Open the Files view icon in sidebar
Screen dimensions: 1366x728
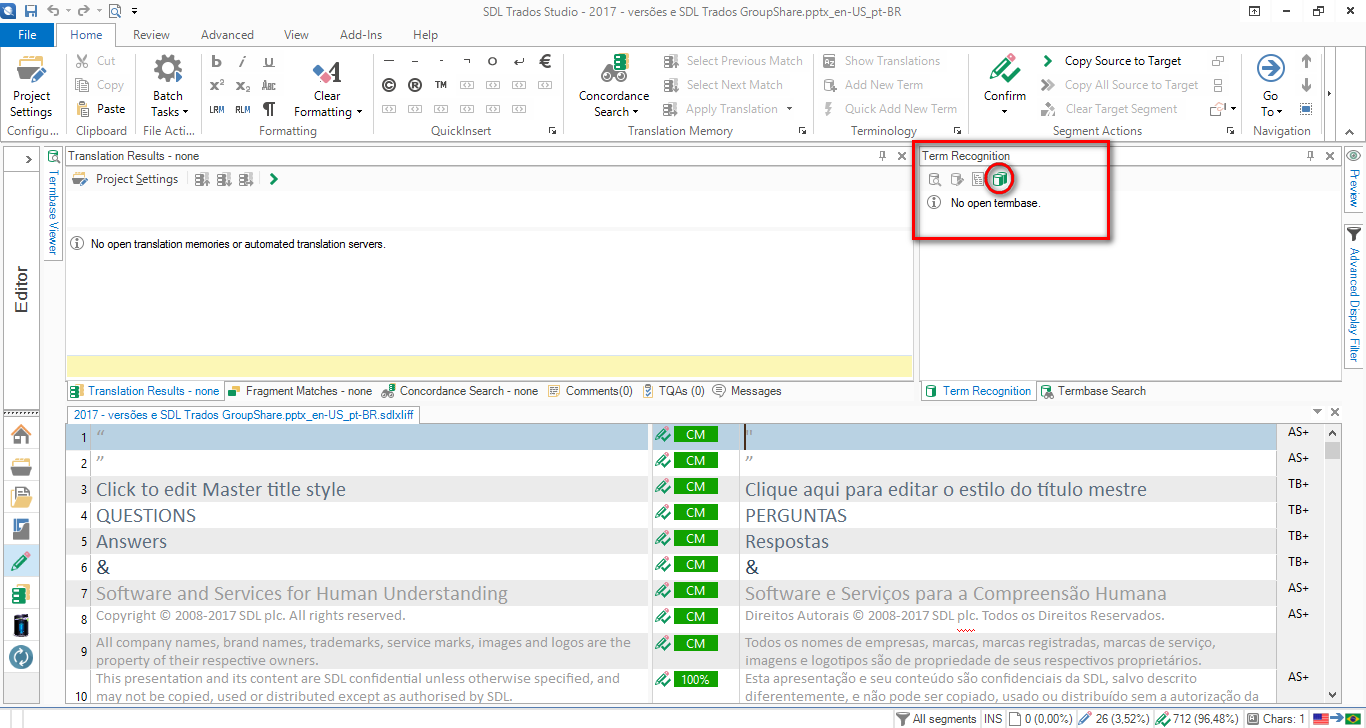[x=21, y=498]
